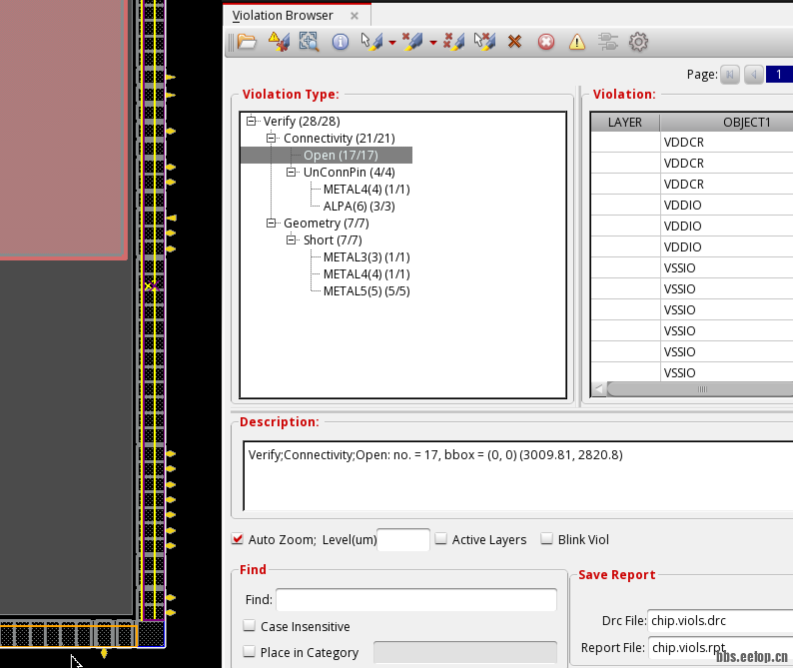This screenshot has width=793, height=668.
Task: Click the LAYER column header
Action: tap(624, 122)
